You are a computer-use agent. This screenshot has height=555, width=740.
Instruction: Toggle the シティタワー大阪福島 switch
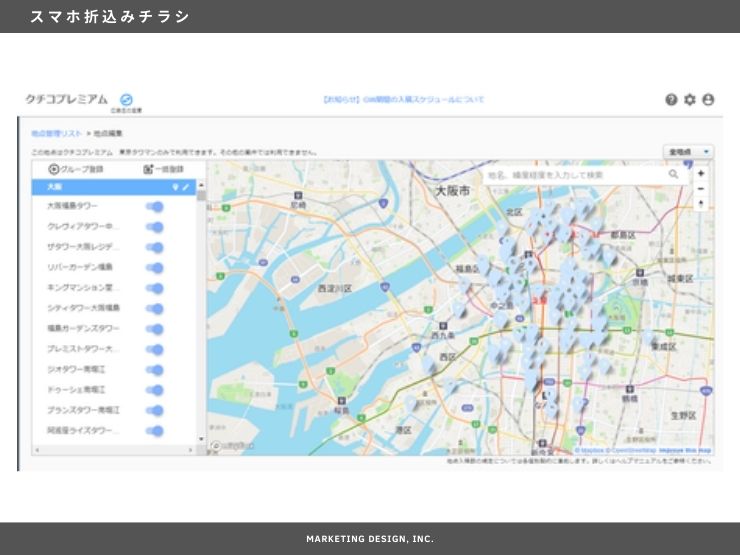pyautogui.click(x=155, y=309)
